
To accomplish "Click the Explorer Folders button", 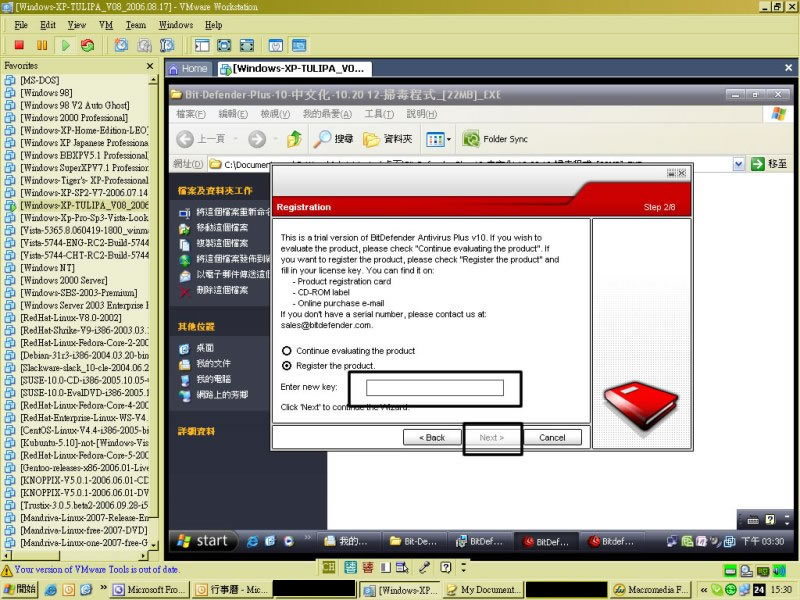I will coord(388,138).
